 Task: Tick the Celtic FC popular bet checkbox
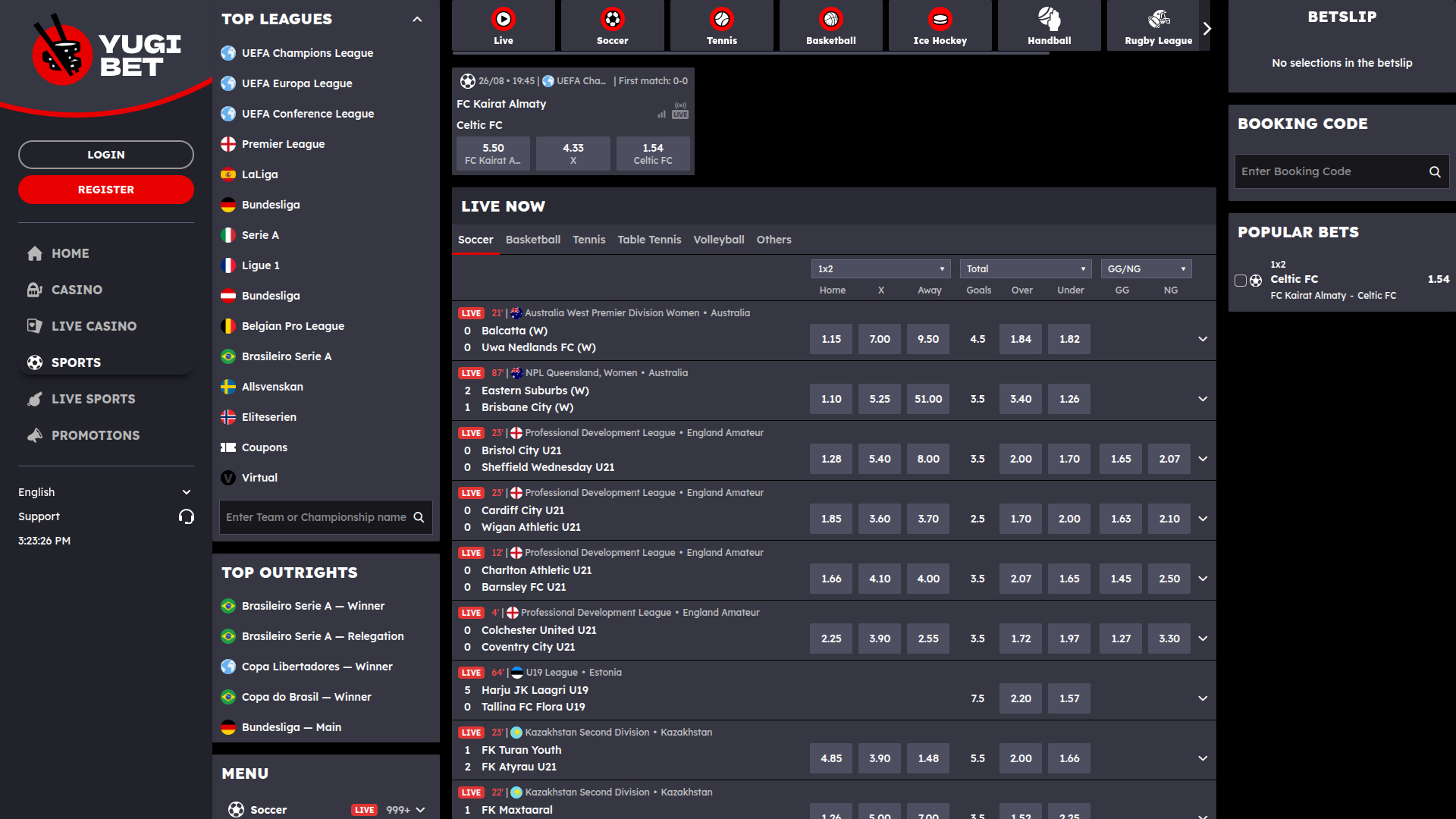(1241, 281)
